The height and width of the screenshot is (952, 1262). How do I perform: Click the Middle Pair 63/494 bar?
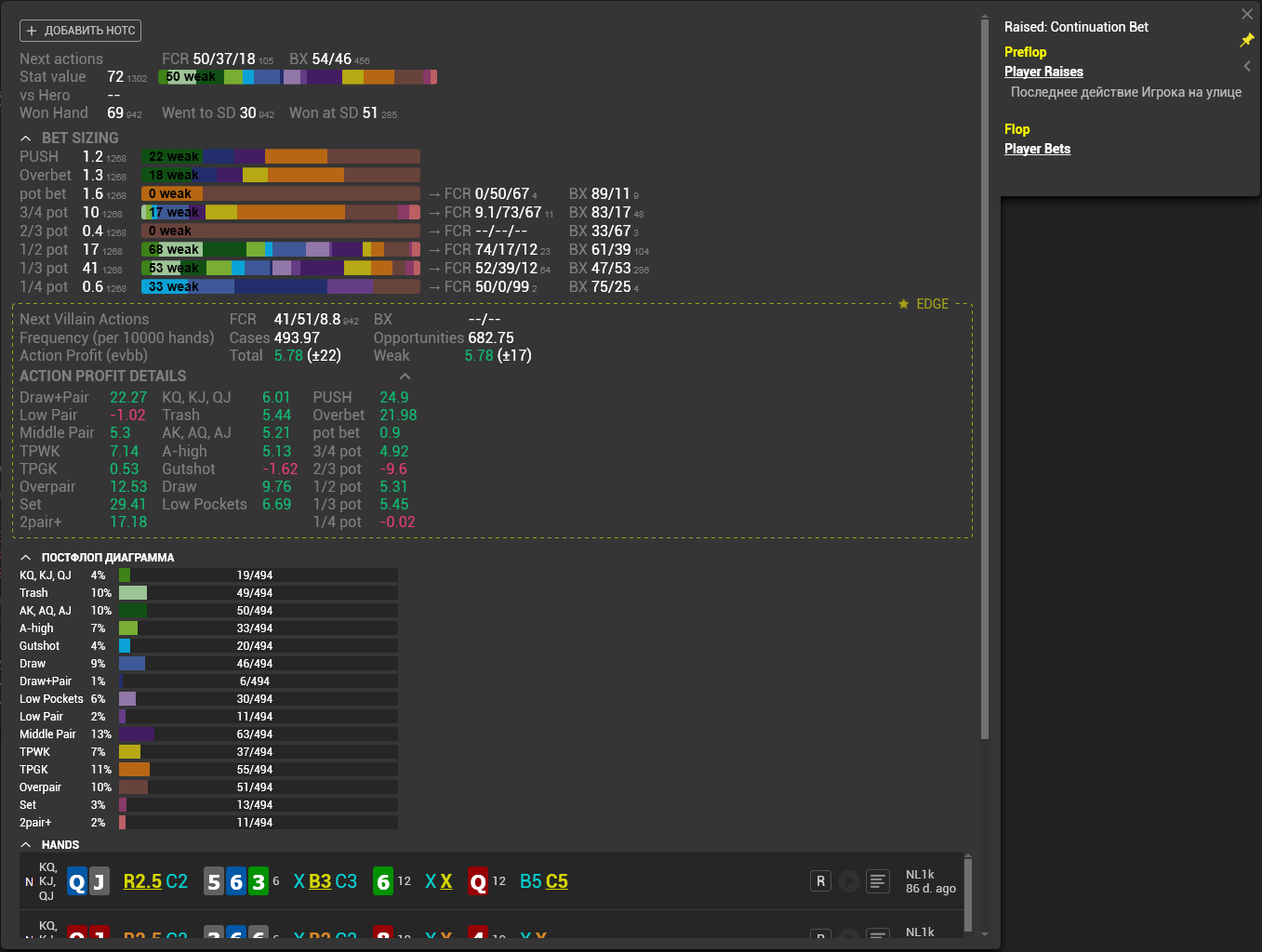tap(258, 734)
